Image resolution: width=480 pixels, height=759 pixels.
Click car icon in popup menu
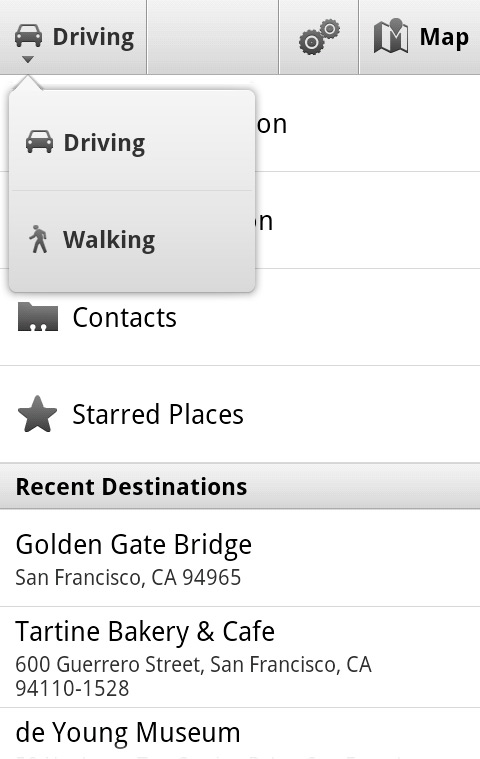pyautogui.click(x=39, y=142)
